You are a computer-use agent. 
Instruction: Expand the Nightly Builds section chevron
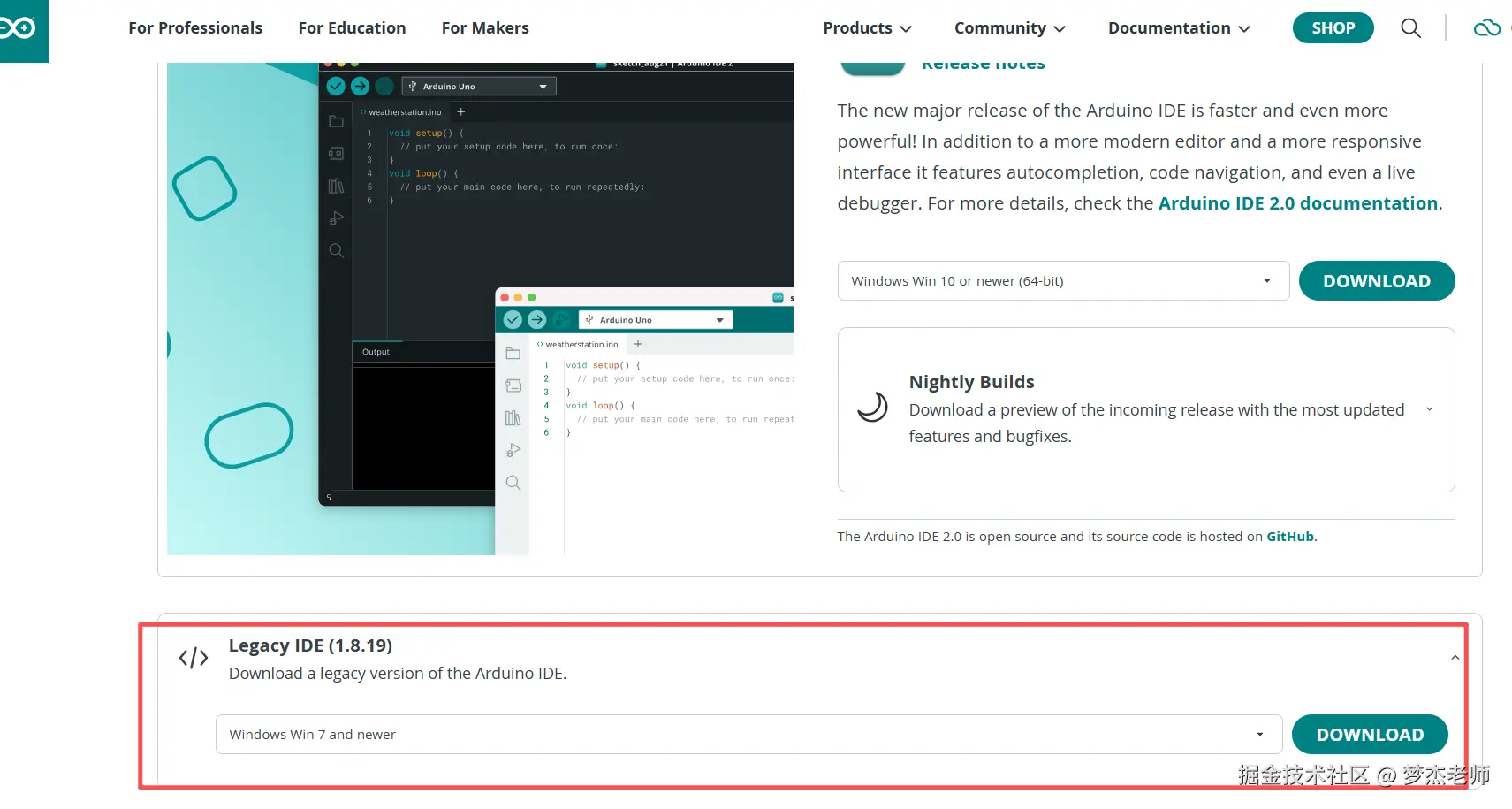1429,409
